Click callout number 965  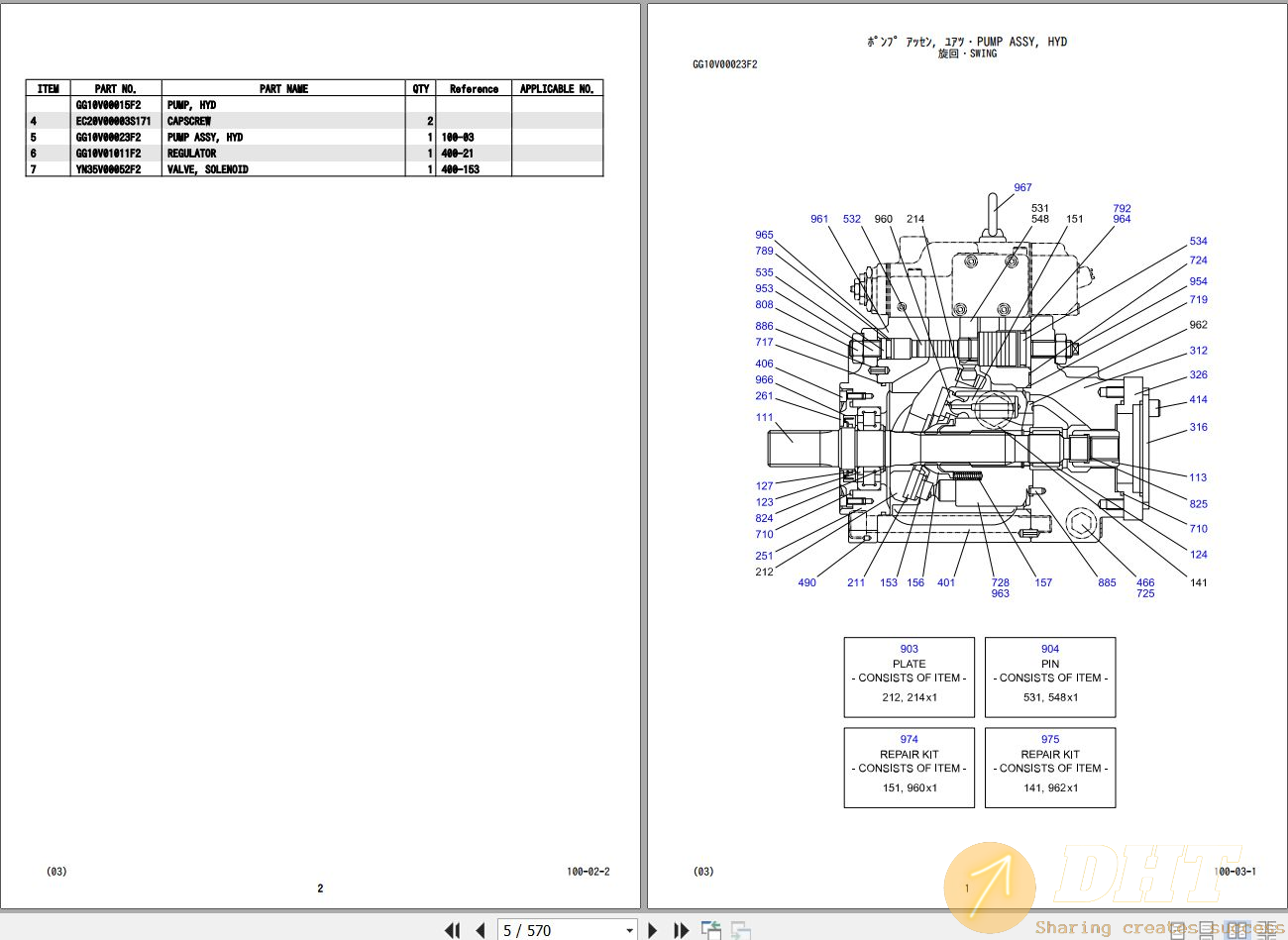point(764,236)
